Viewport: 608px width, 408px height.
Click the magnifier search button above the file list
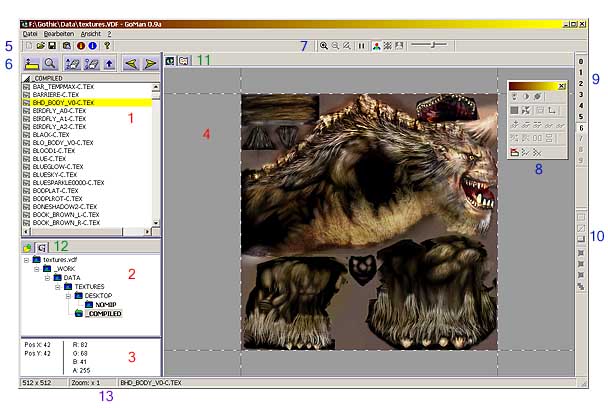(x=50, y=64)
